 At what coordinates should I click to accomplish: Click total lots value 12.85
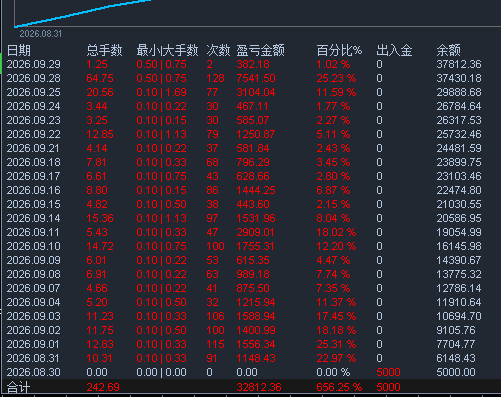point(100,134)
